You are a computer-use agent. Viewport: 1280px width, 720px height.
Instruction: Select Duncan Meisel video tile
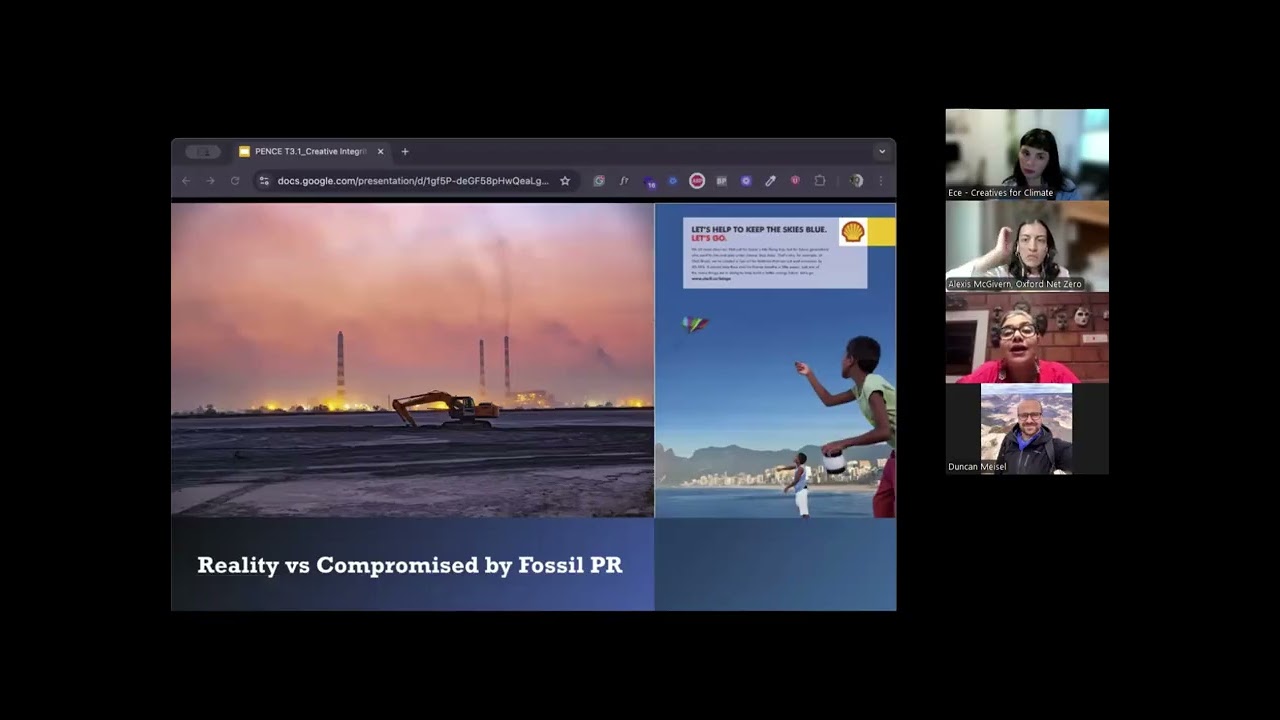pos(1027,429)
